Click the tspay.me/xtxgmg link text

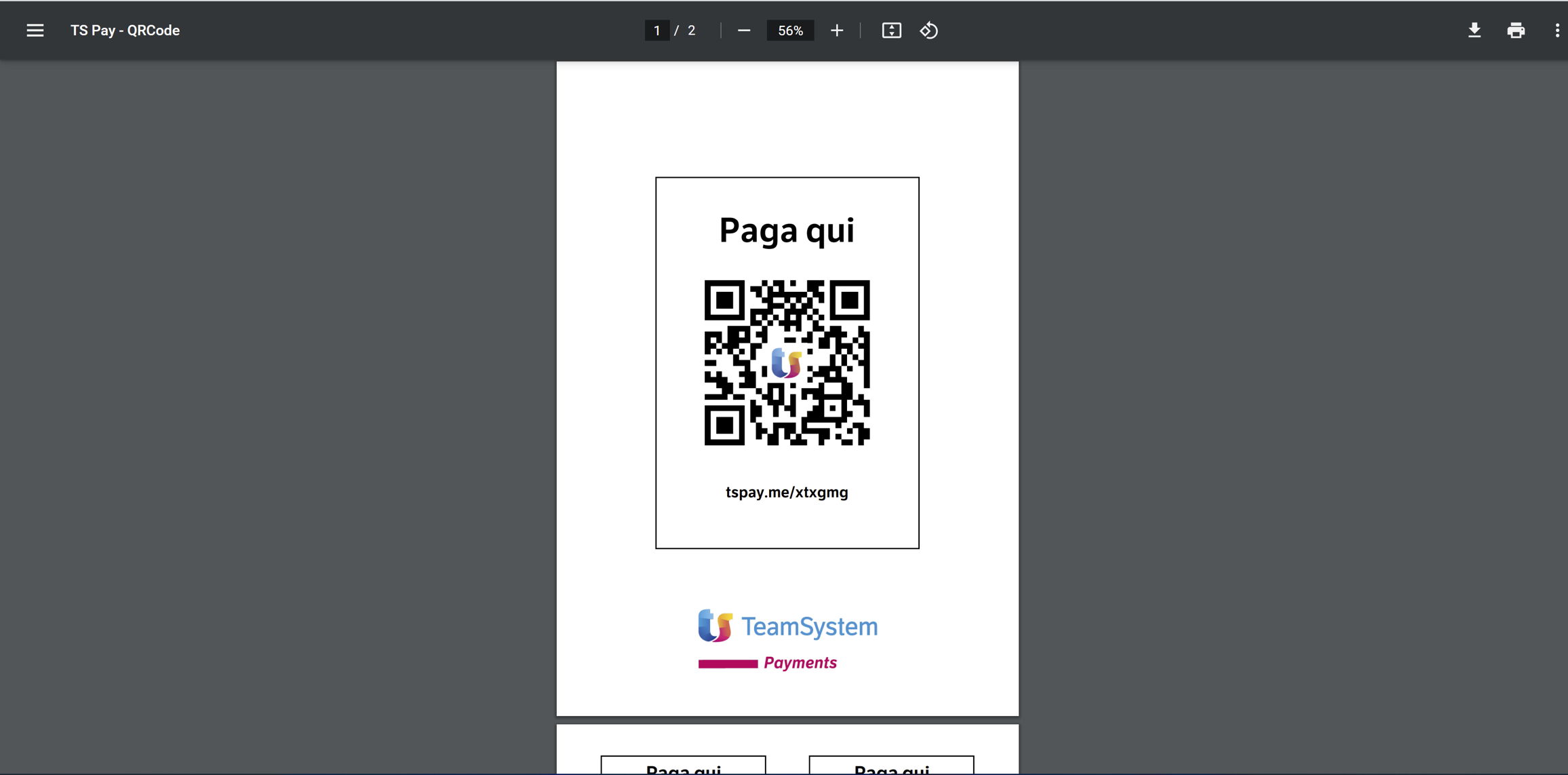pyautogui.click(x=787, y=493)
